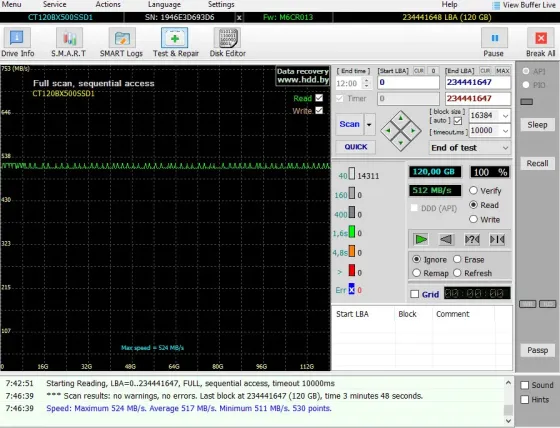The height and width of the screenshot is (428, 560).
Task: Expand the Scan button dropdown arrow
Action: pos(369,124)
